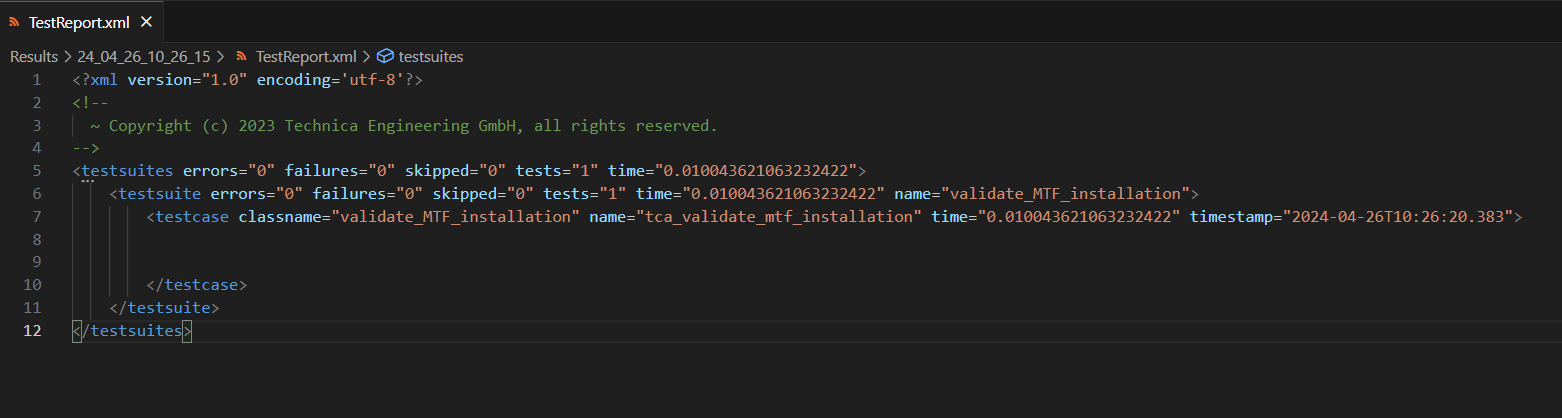This screenshot has width=1562, height=418.
Task: Click the tca_validate_mtf_installation name value
Action: pos(780,216)
